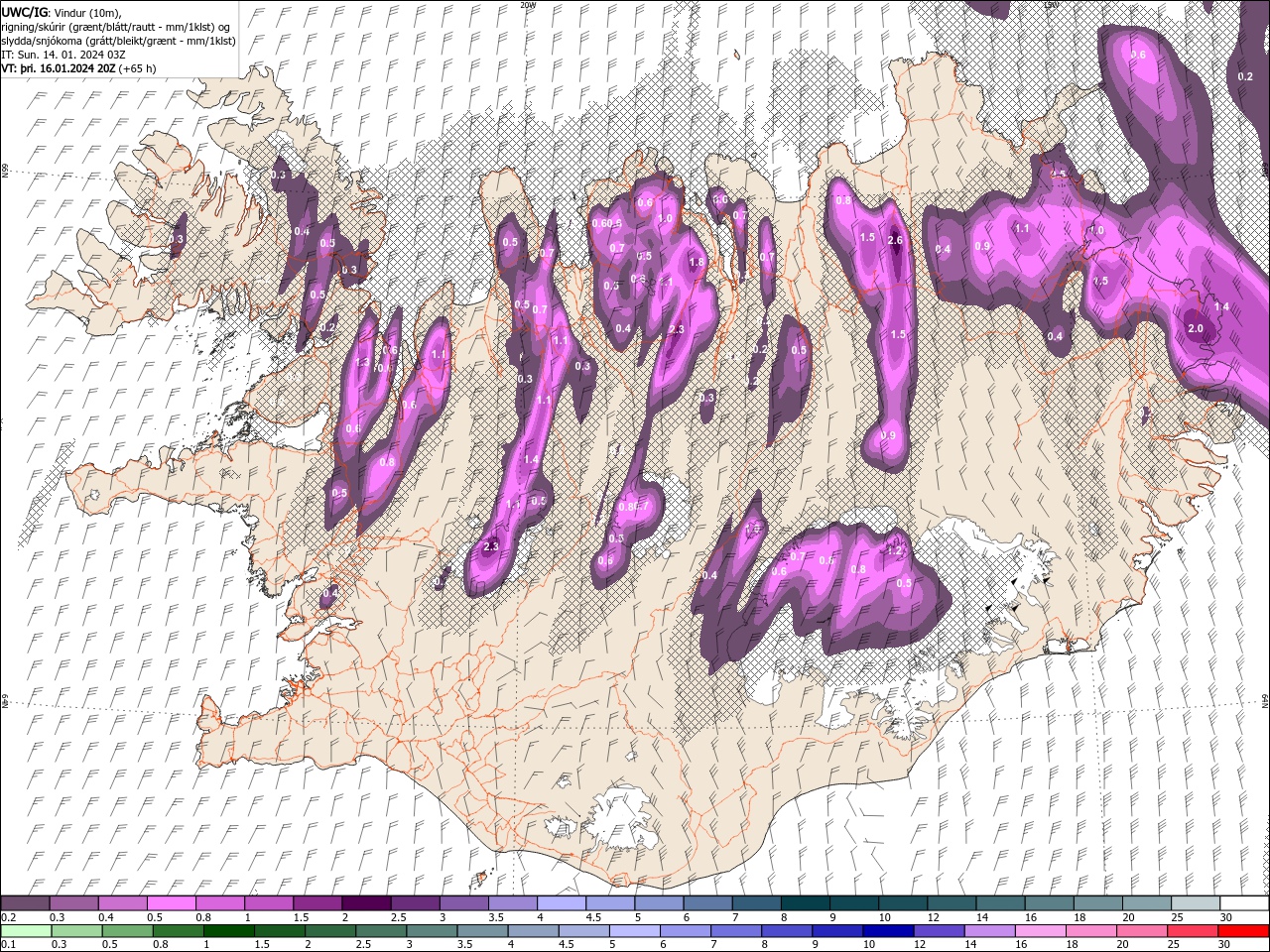Click the 2.6 snowfall value on the map
The image size is (1270, 952).
[895, 240]
